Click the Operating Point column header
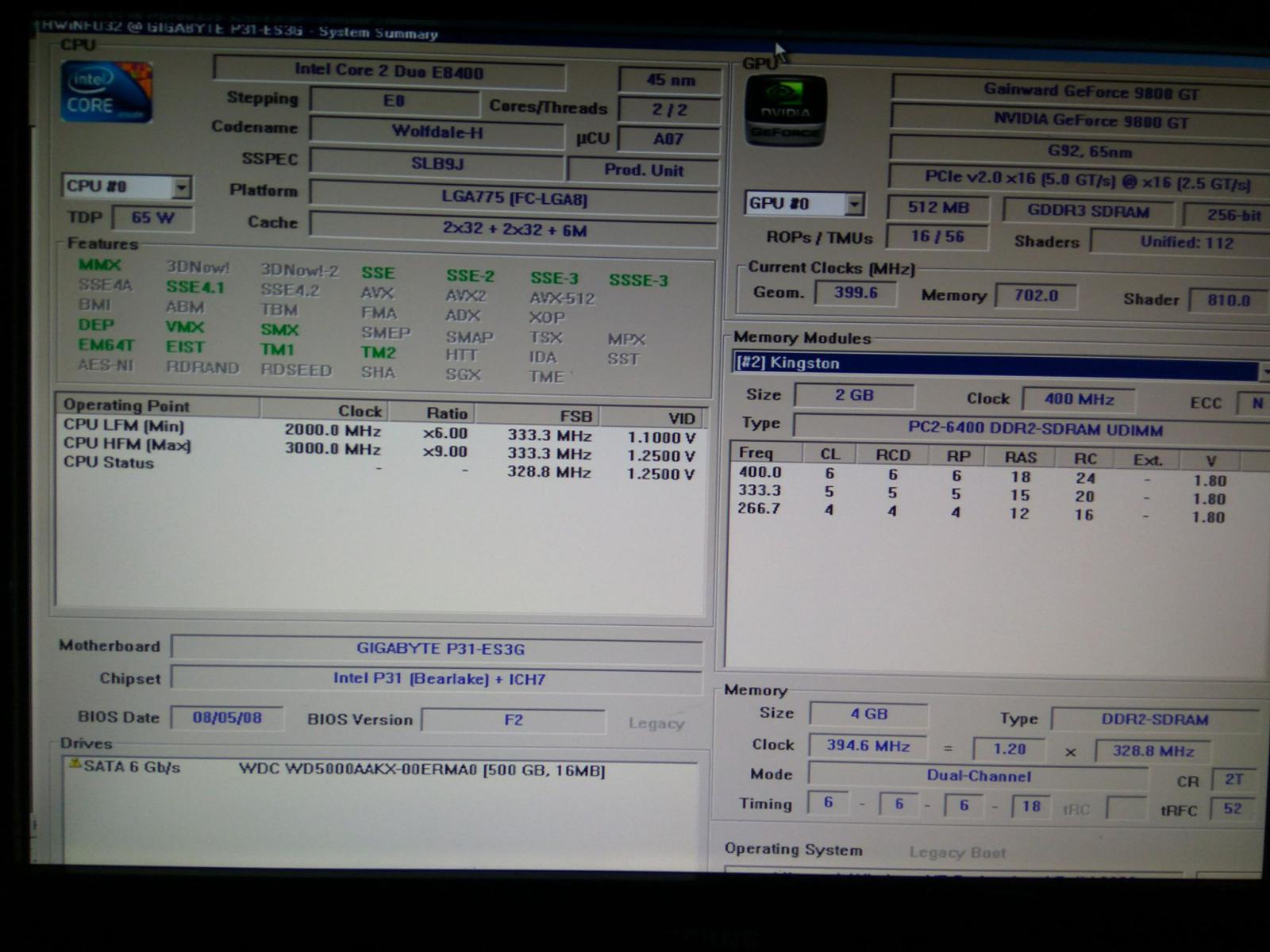Image resolution: width=1270 pixels, height=952 pixels. click(158, 405)
